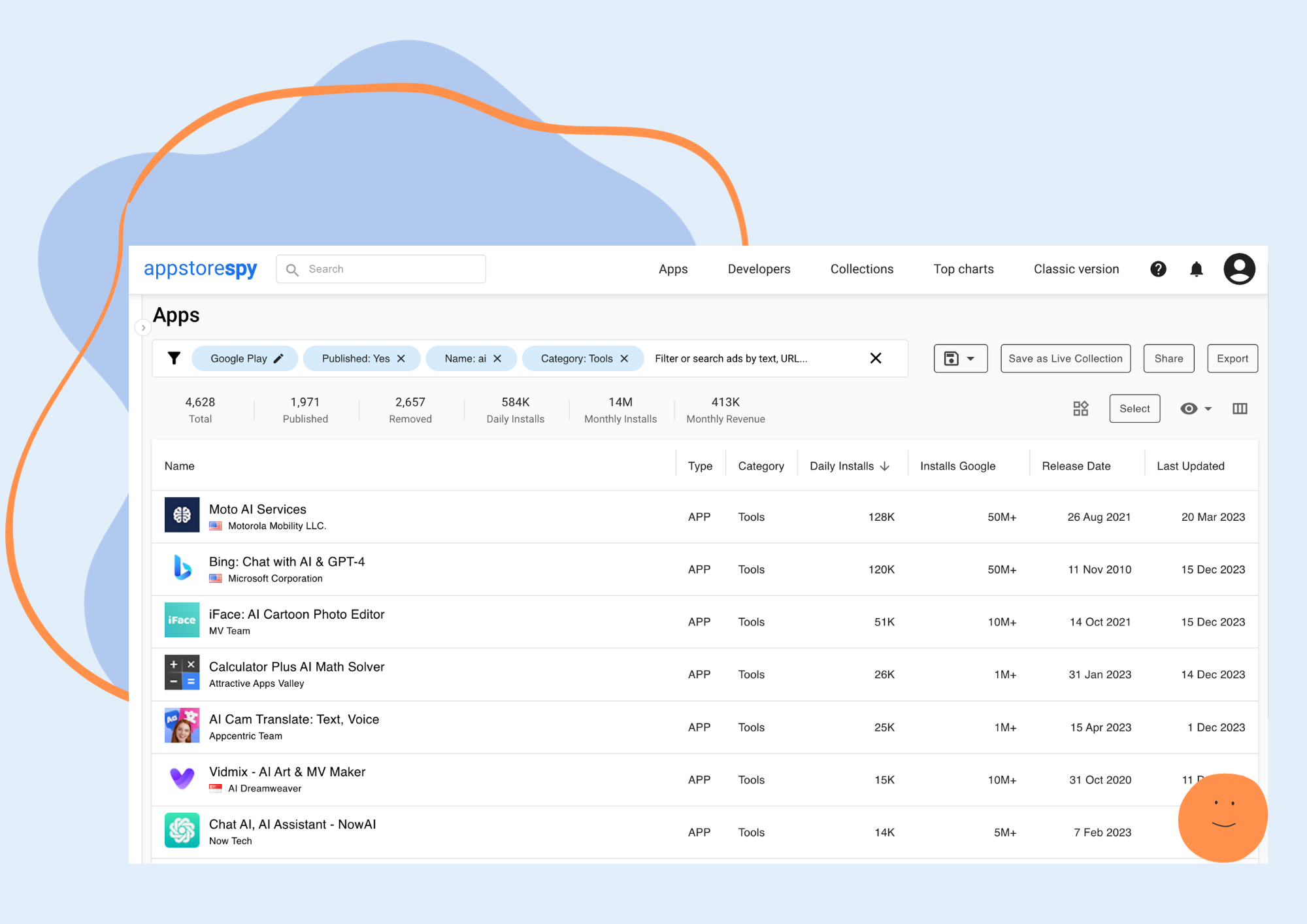Open the columns layout icon
The width and height of the screenshot is (1307, 924).
tap(1240, 408)
